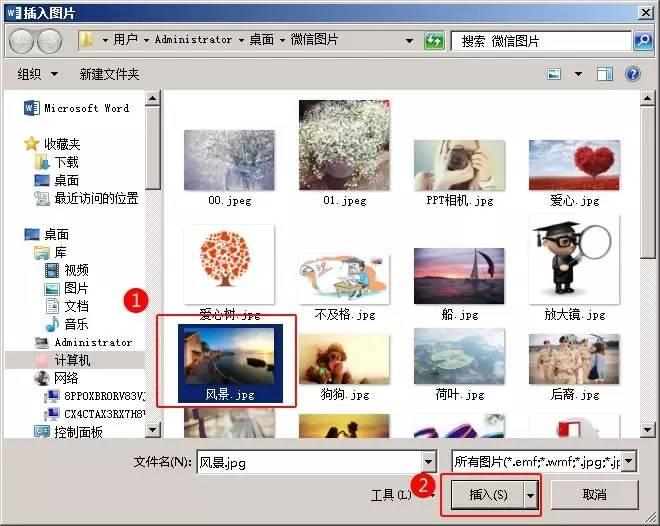This screenshot has height=526, width=660.
Task: Select Microsoft Word in the navigation pane
Action: (x=76, y=108)
